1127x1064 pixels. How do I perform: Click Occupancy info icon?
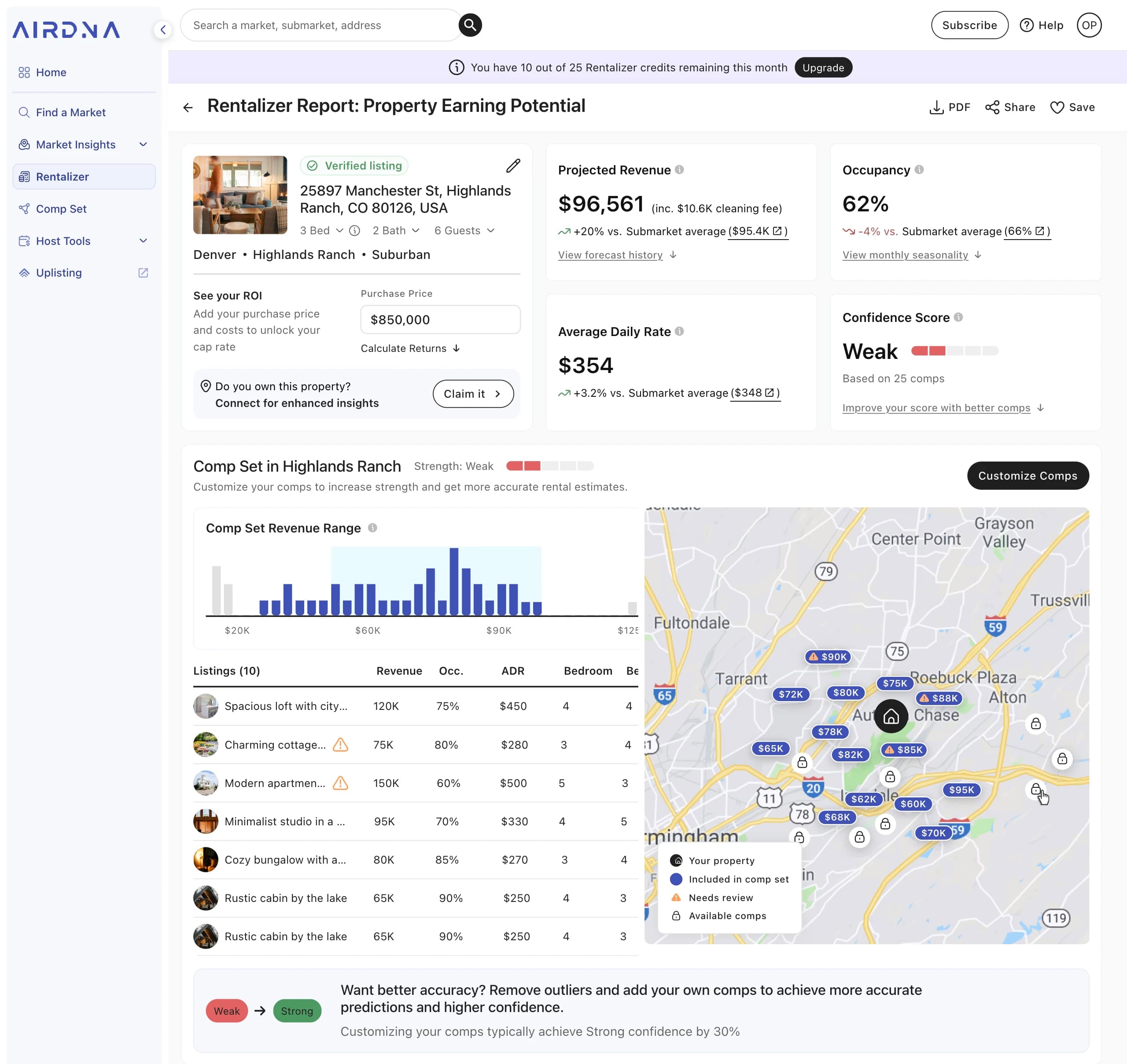click(x=919, y=170)
